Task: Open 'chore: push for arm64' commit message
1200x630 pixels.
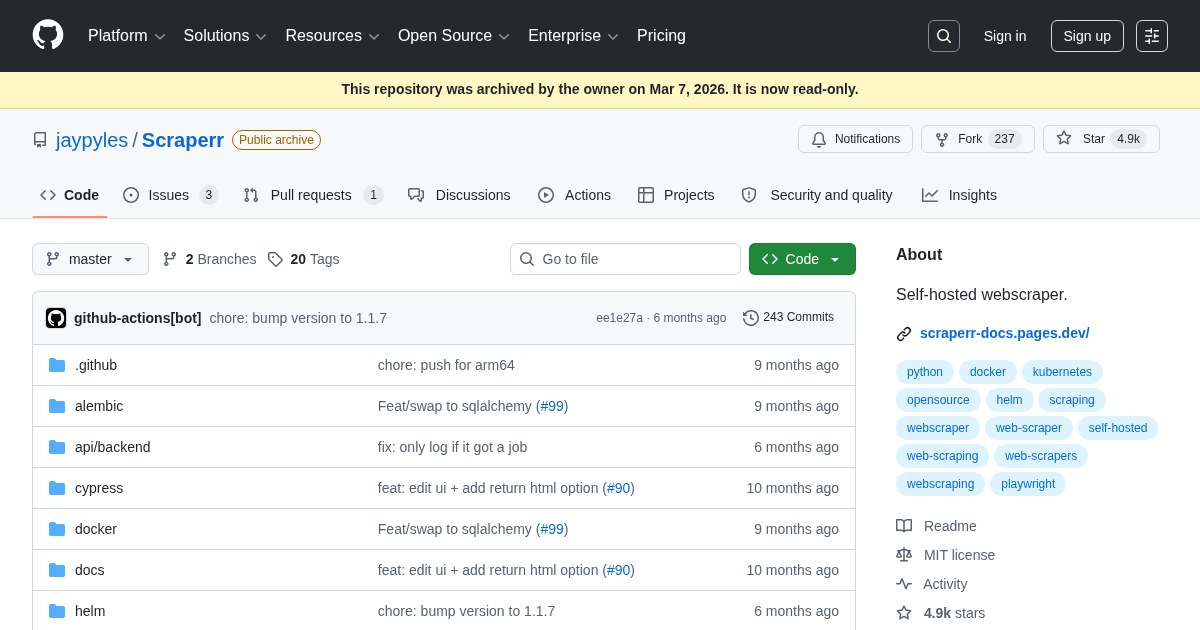Action: pyautogui.click(x=446, y=365)
